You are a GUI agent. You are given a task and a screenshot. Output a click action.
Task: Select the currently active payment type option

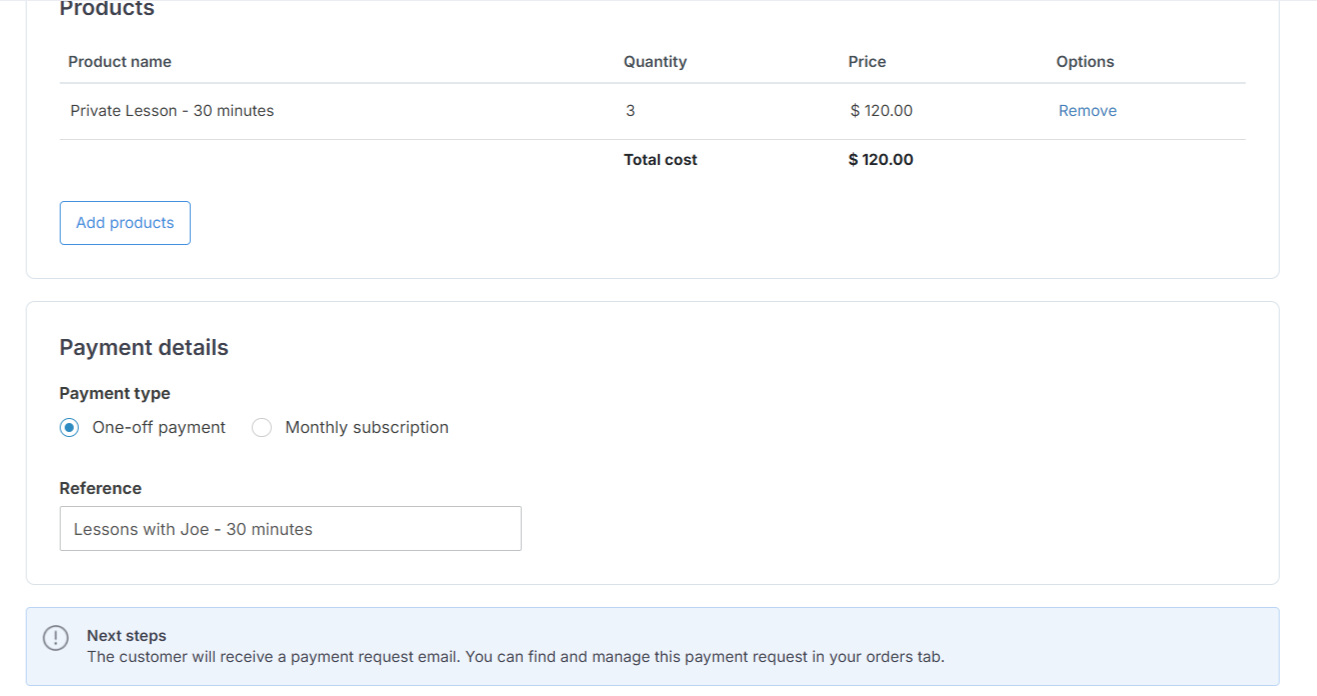click(67, 427)
